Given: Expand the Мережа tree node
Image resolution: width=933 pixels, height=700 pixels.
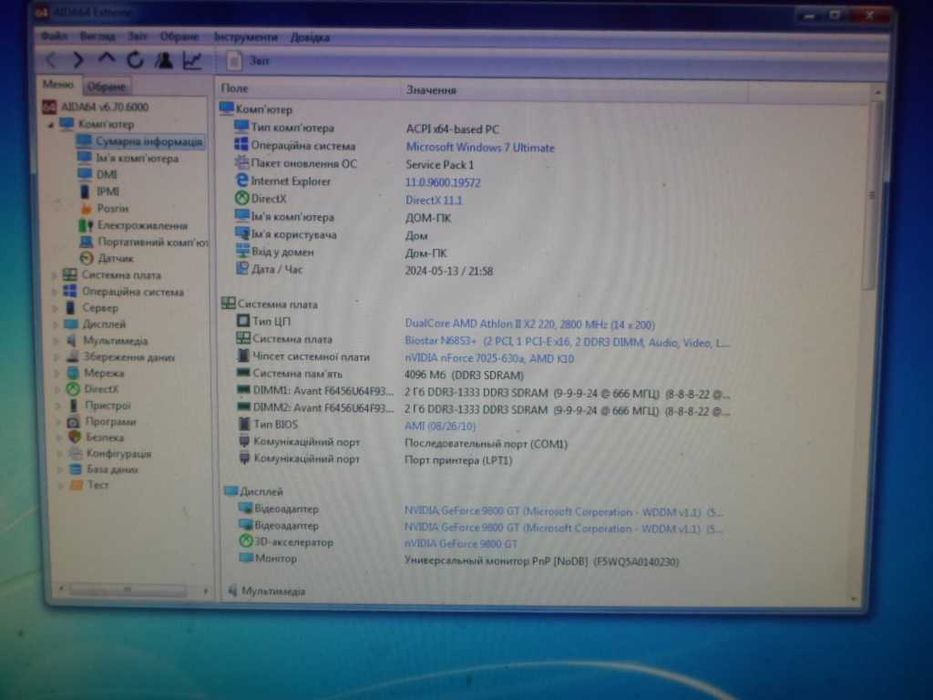Looking at the screenshot, I should point(57,373).
